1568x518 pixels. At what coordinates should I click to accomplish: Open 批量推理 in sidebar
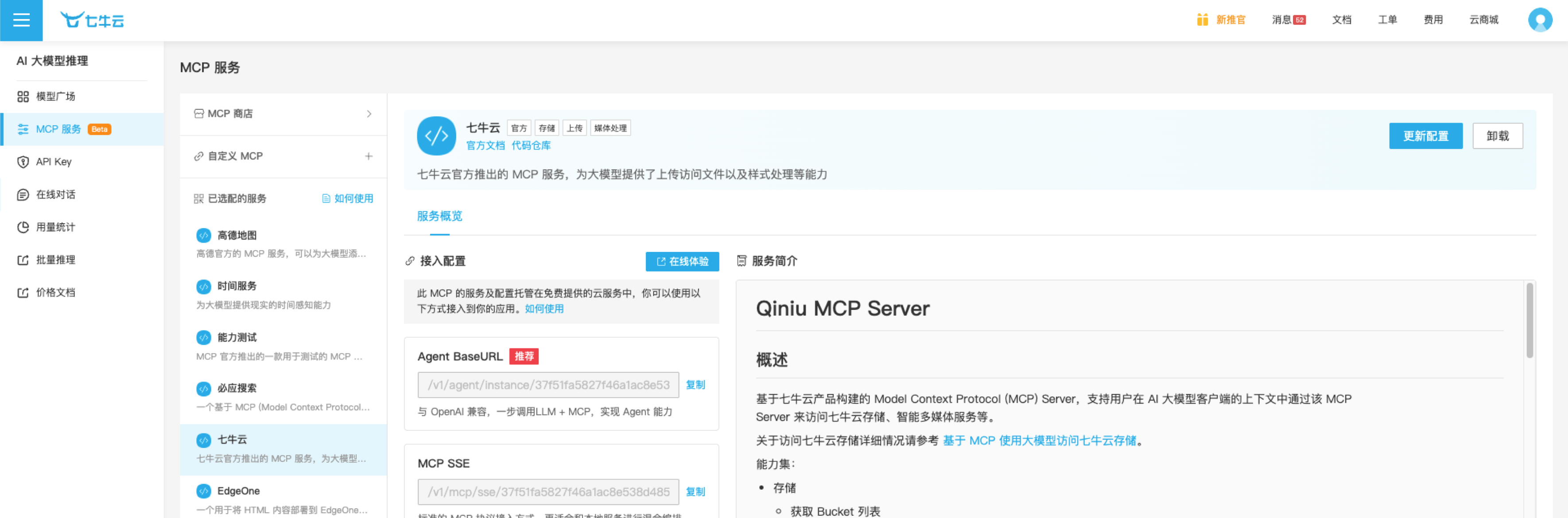82,260
